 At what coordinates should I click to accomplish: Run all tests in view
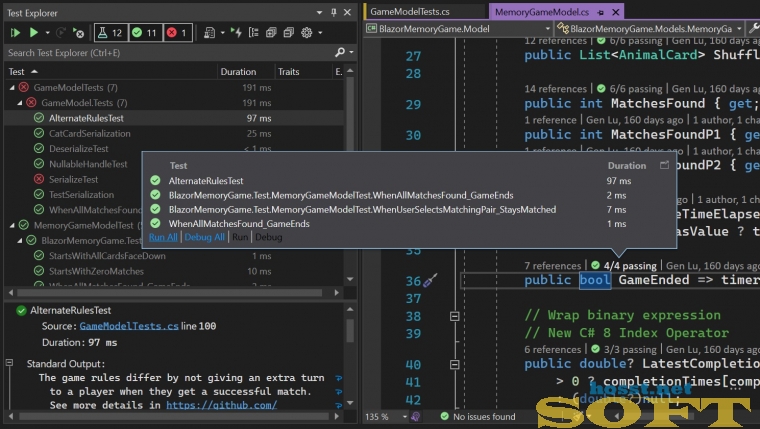pyautogui.click(x=15, y=32)
